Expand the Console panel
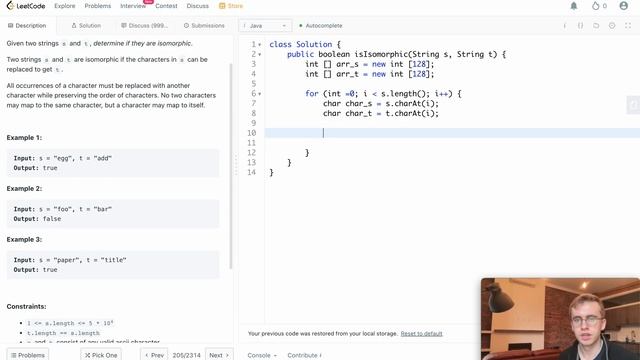The image size is (640, 360). click(262, 355)
